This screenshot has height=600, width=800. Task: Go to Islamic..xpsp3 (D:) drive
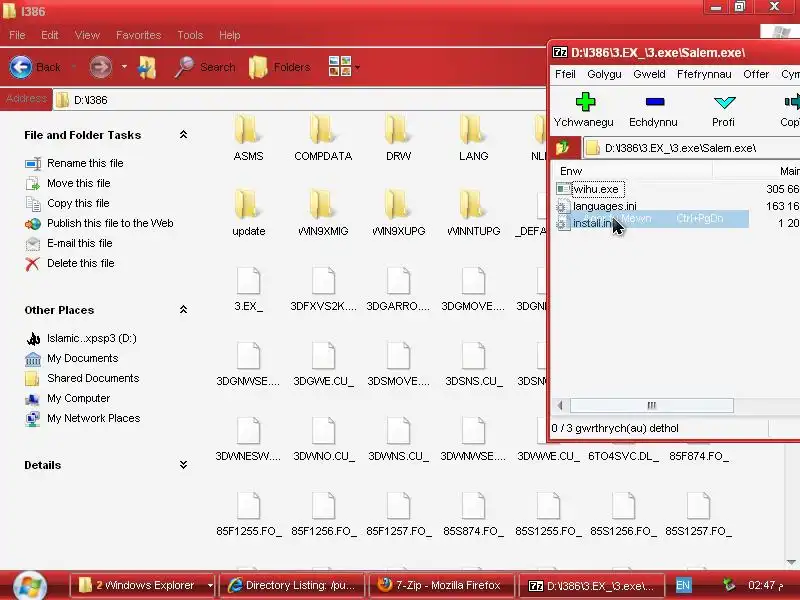[92, 338]
